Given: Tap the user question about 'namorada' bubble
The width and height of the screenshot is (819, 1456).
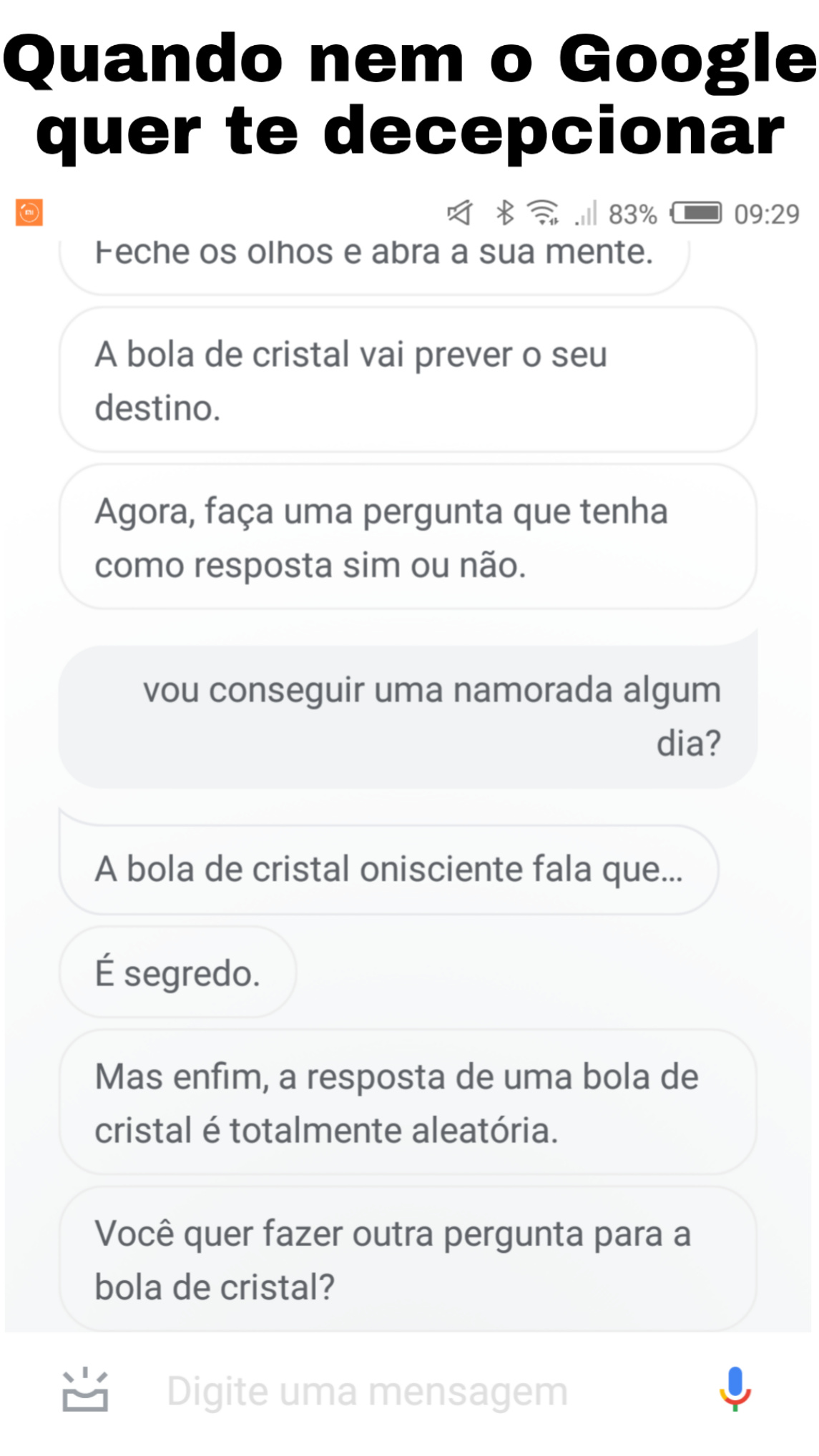Looking at the screenshot, I should 408,717.
